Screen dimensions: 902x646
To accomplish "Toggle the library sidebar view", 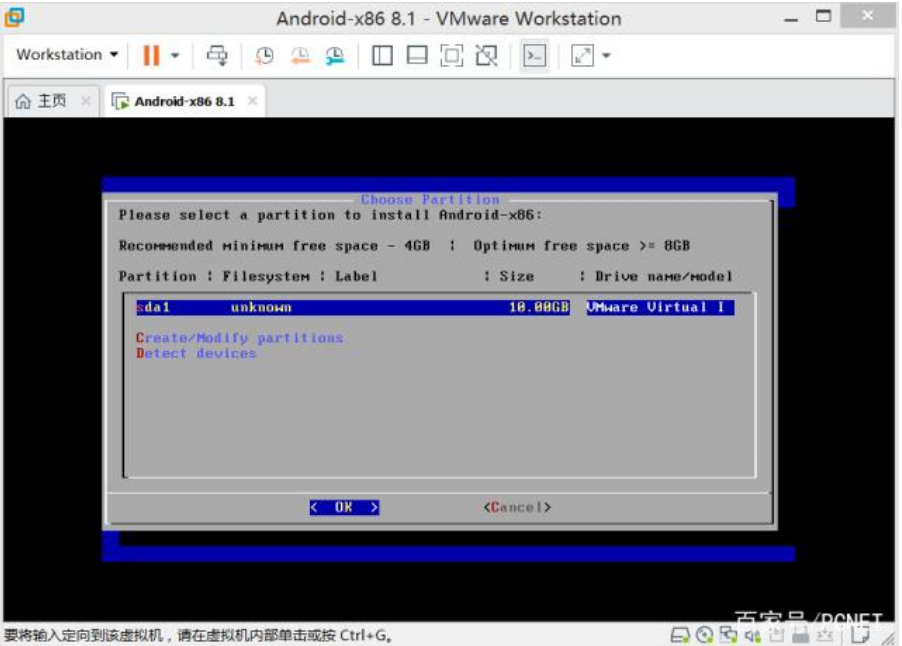I will tap(382, 55).
